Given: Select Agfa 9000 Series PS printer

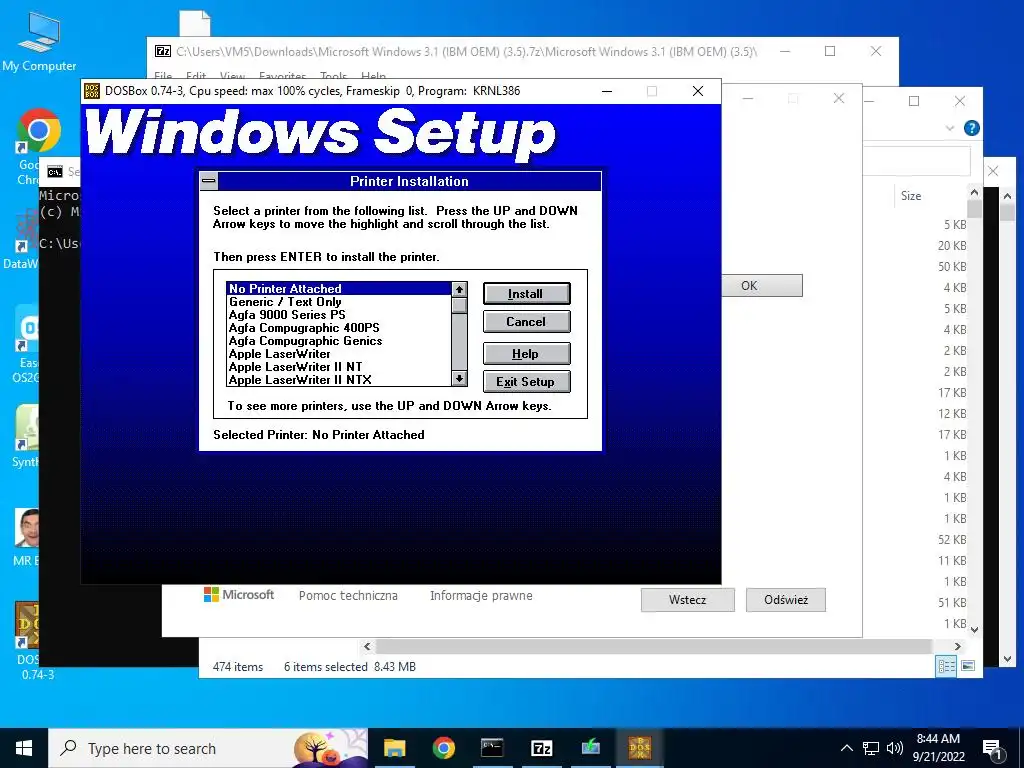Looking at the screenshot, I should [x=339, y=315].
